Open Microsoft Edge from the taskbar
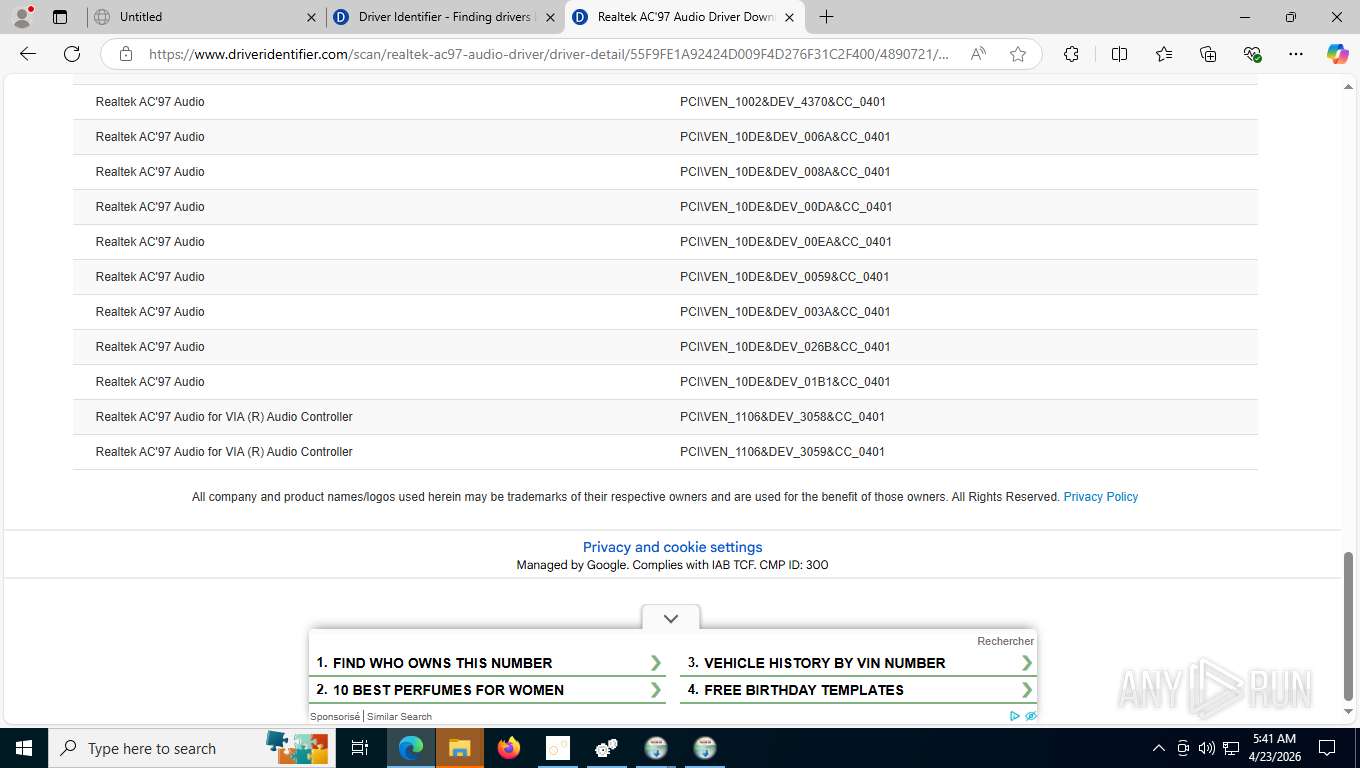 click(410, 748)
